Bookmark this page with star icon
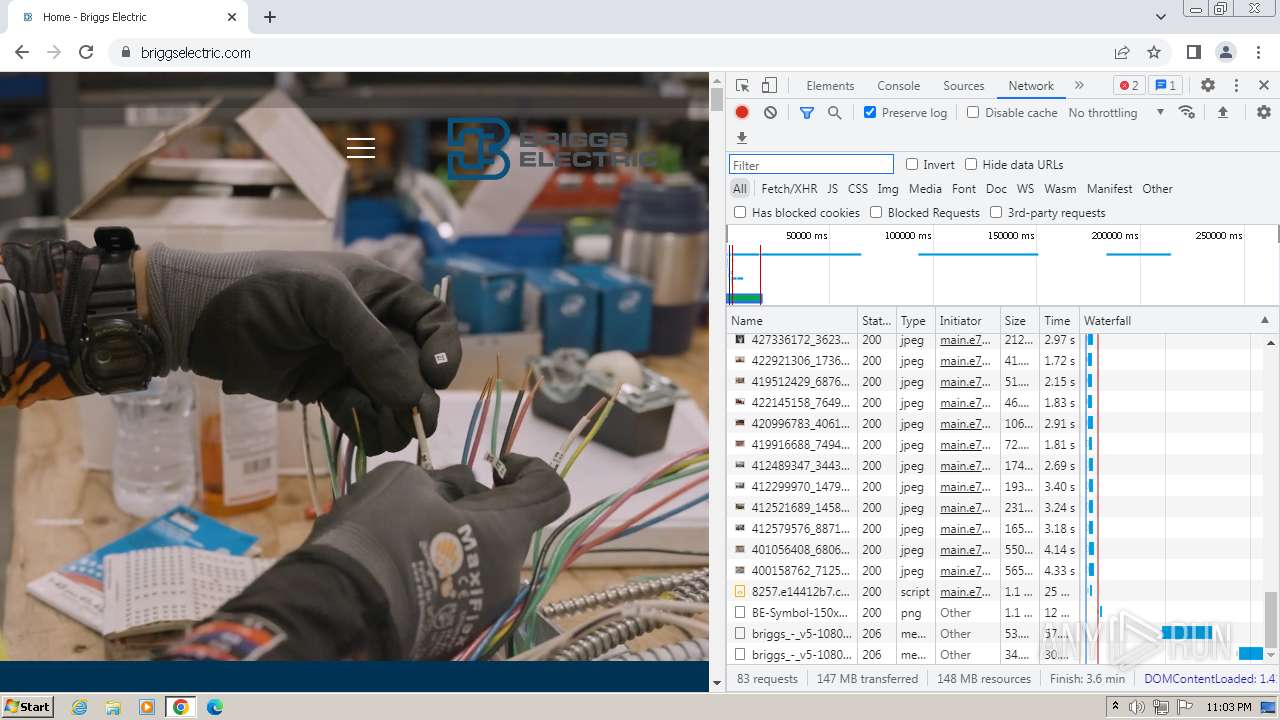The image size is (1280, 720). click(x=1154, y=52)
